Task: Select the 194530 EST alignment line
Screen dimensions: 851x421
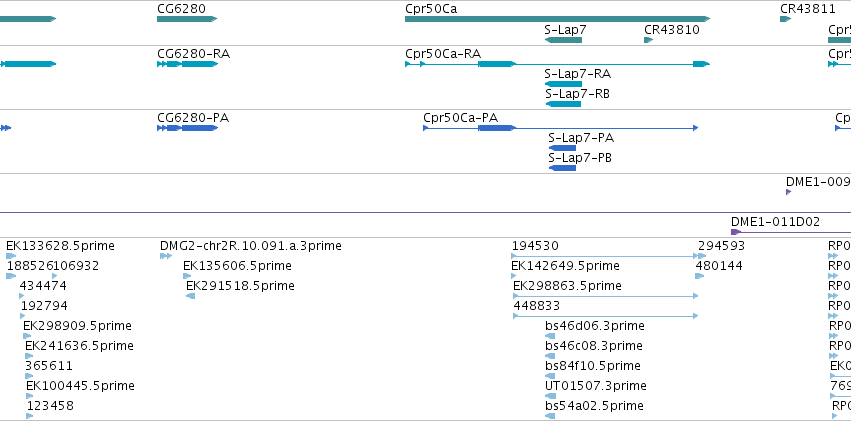Action: click(605, 256)
